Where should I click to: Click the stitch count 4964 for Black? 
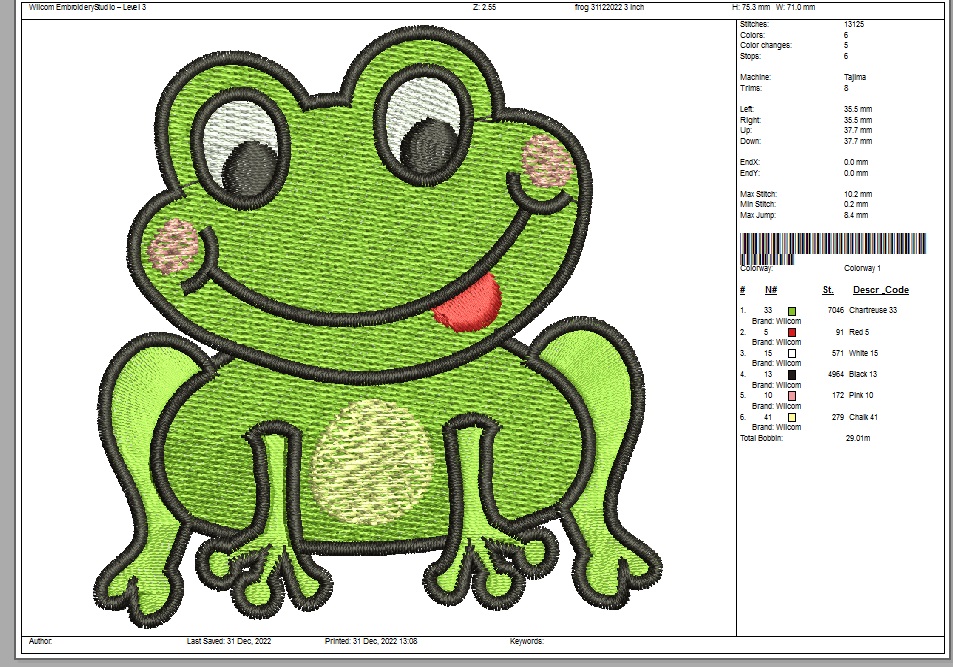pos(836,375)
